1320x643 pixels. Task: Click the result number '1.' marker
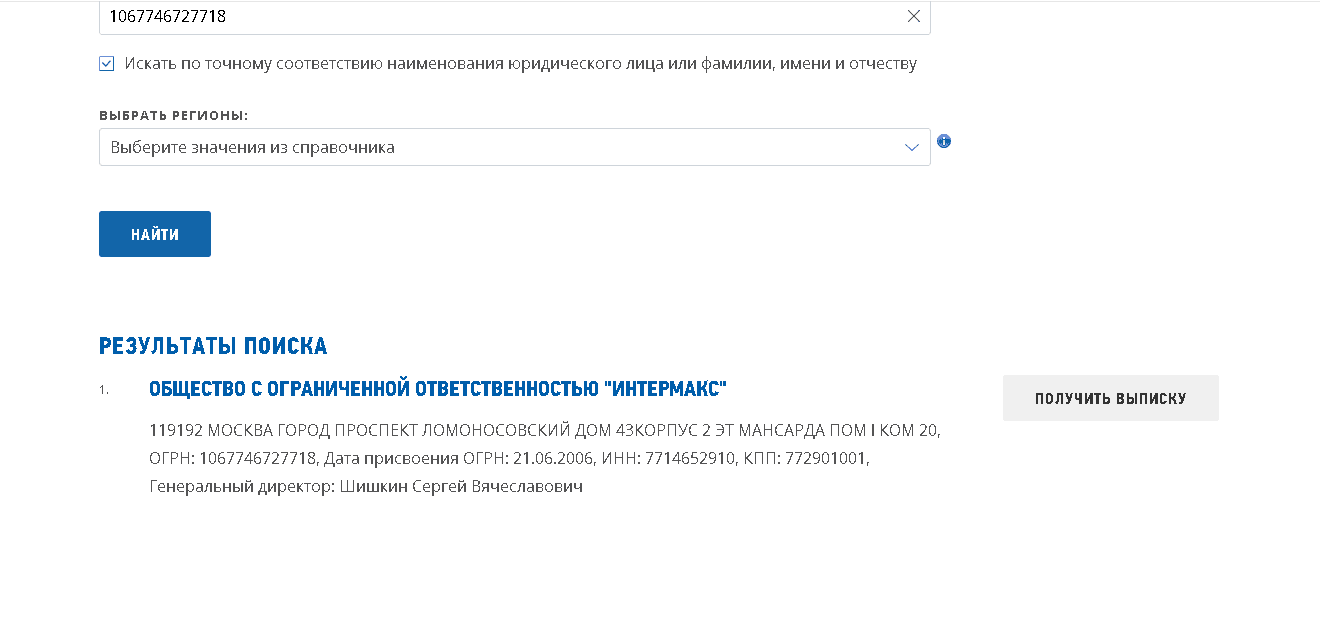click(104, 390)
